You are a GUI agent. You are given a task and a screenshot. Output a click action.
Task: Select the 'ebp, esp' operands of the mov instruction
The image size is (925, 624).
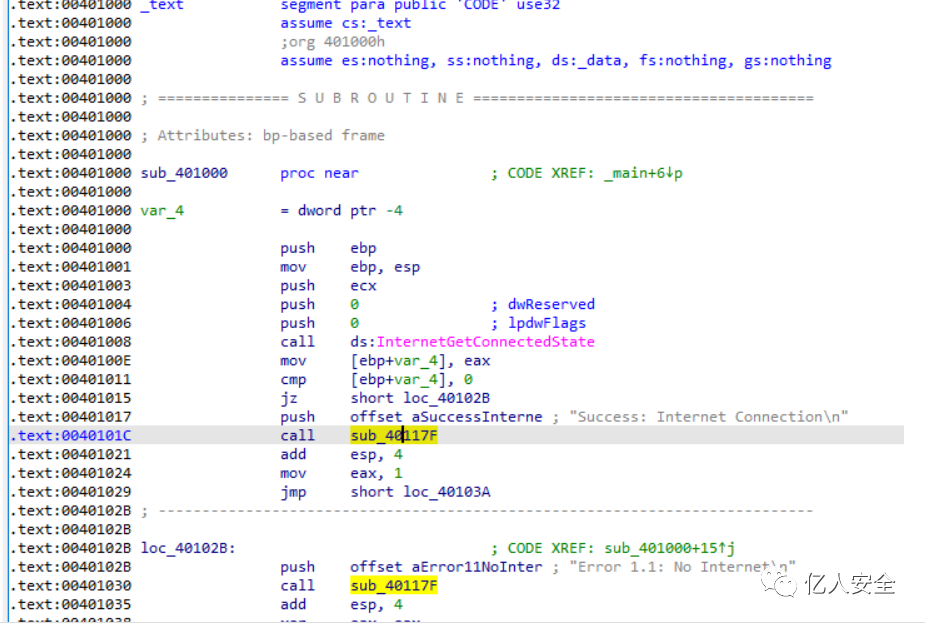tap(385, 267)
